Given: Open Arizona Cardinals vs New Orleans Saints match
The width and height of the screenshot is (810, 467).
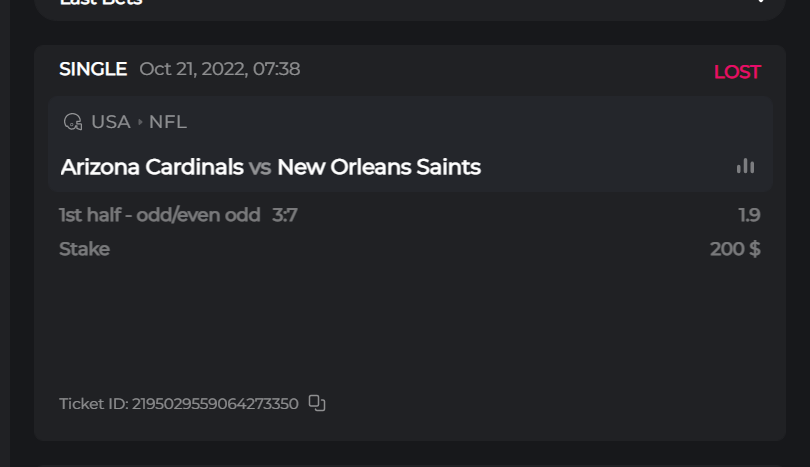Looking at the screenshot, I should tap(270, 167).
